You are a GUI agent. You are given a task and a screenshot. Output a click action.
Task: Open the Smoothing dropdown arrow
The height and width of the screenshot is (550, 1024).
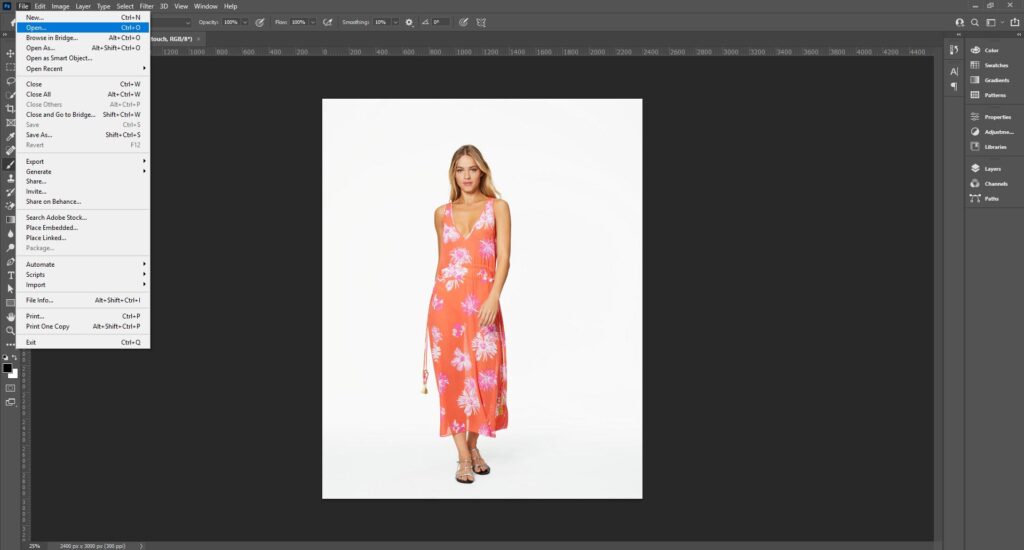[x=395, y=22]
